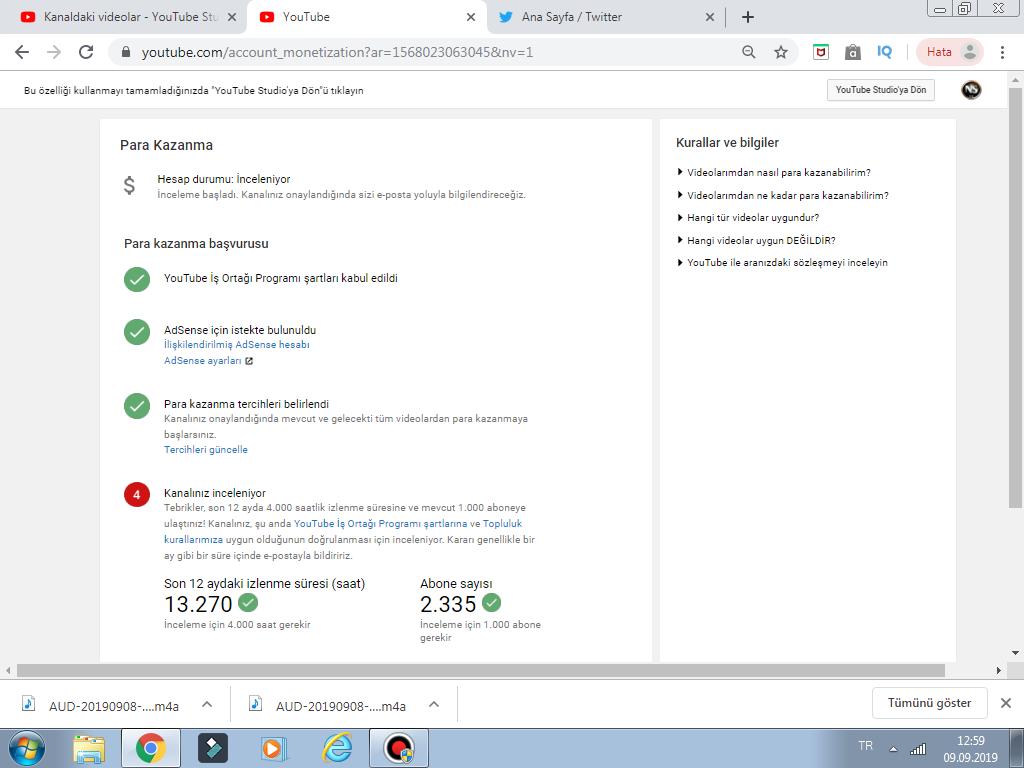Expand options for first m4a download
The image size is (1024, 768).
coord(207,704)
